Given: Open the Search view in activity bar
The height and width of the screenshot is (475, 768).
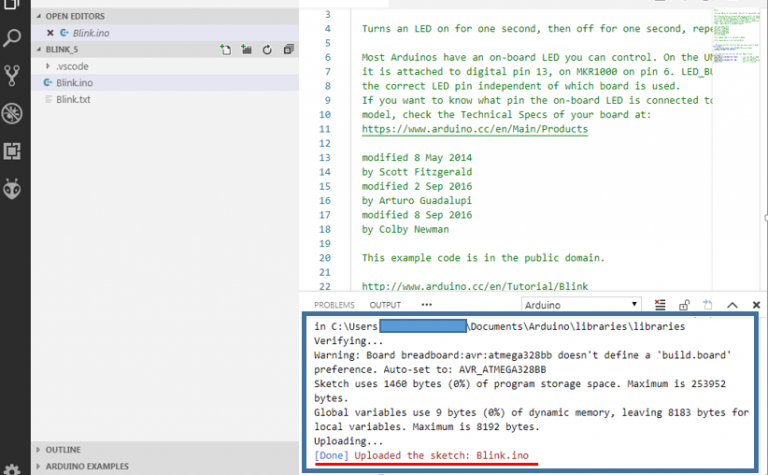Looking at the screenshot, I should point(13,39).
